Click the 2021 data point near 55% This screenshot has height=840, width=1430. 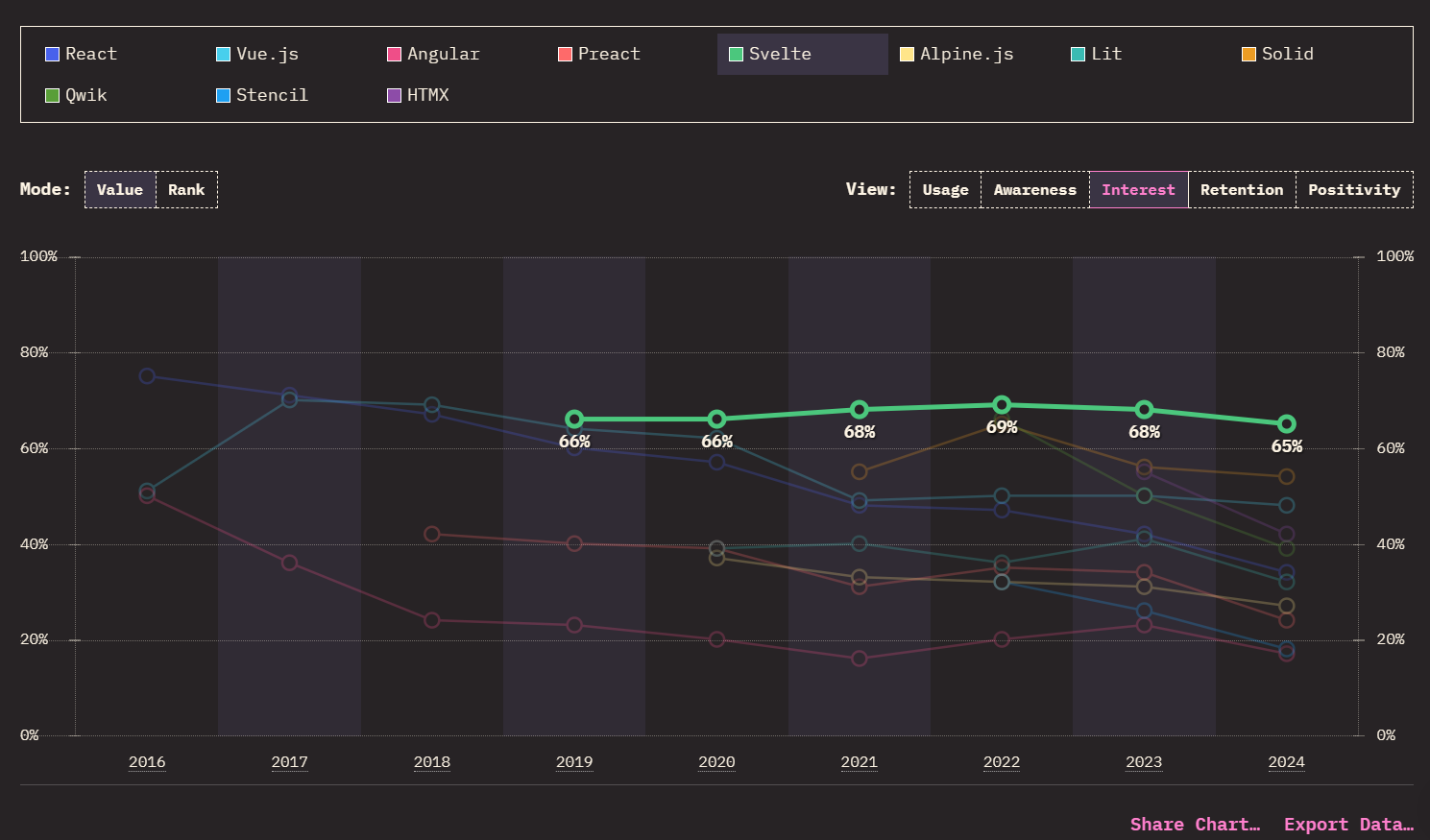pyautogui.click(x=860, y=472)
